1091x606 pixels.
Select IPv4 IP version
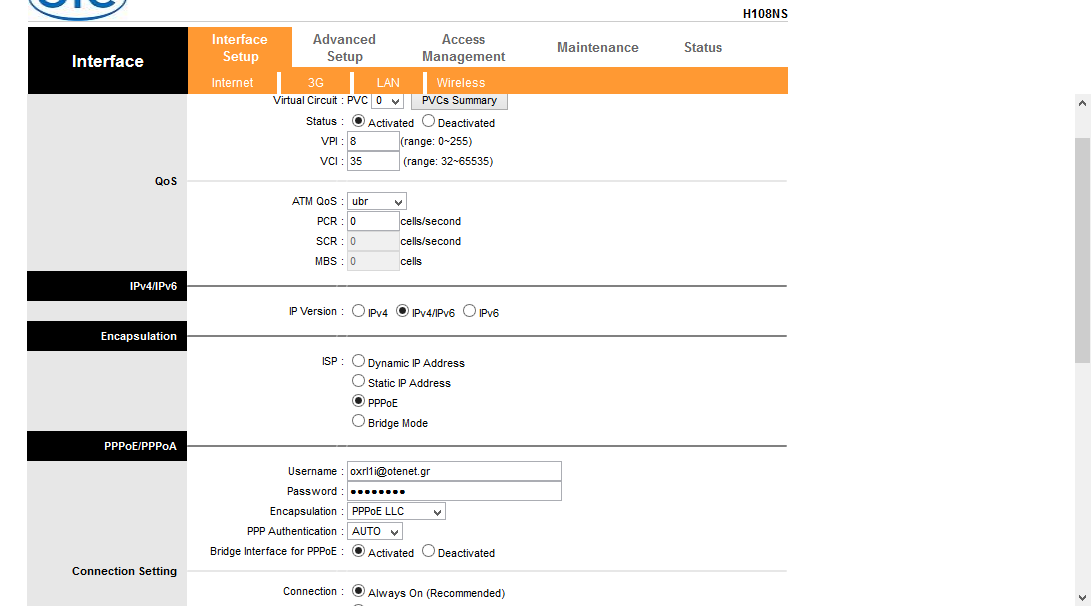coord(358,311)
